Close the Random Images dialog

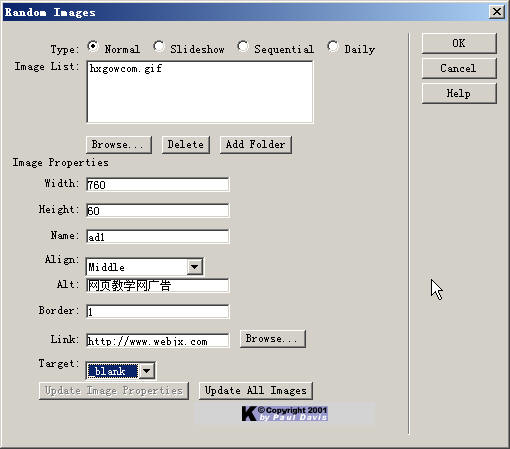pyautogui.click(x=497, y=12)
